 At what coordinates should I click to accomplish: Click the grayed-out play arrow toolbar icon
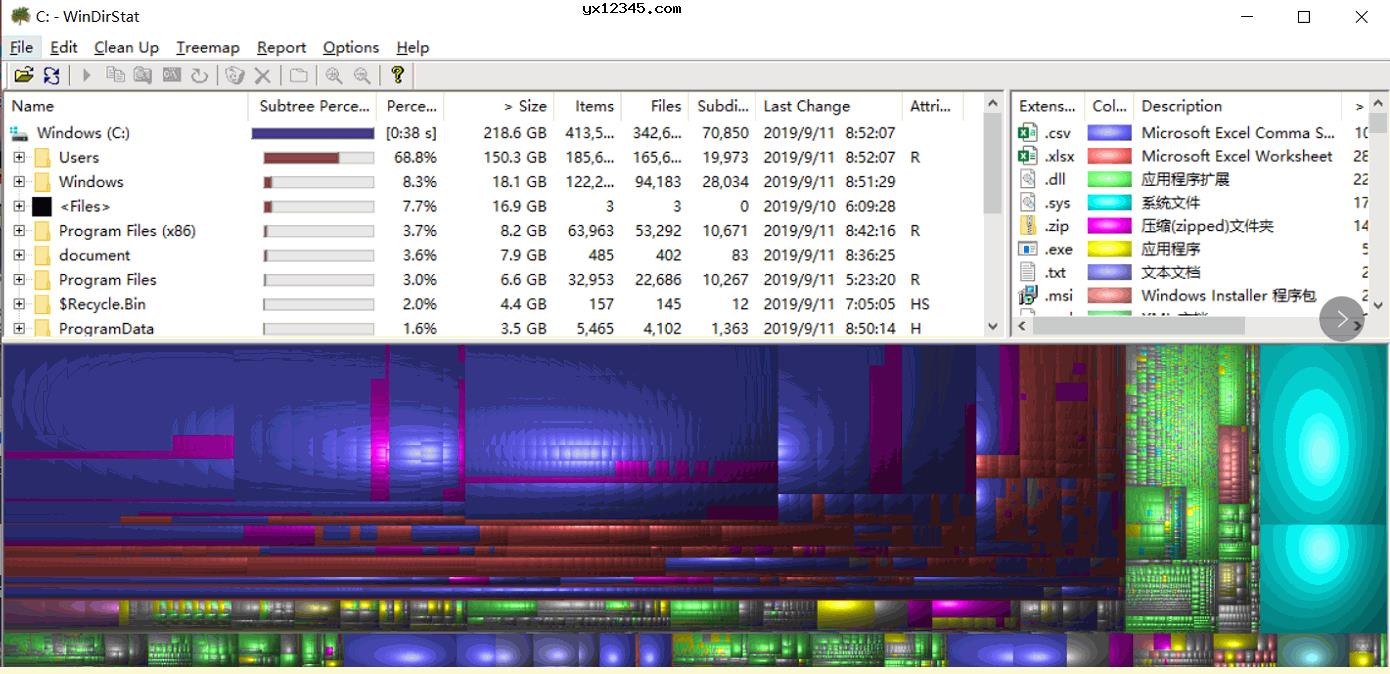[x=87, y=75]
